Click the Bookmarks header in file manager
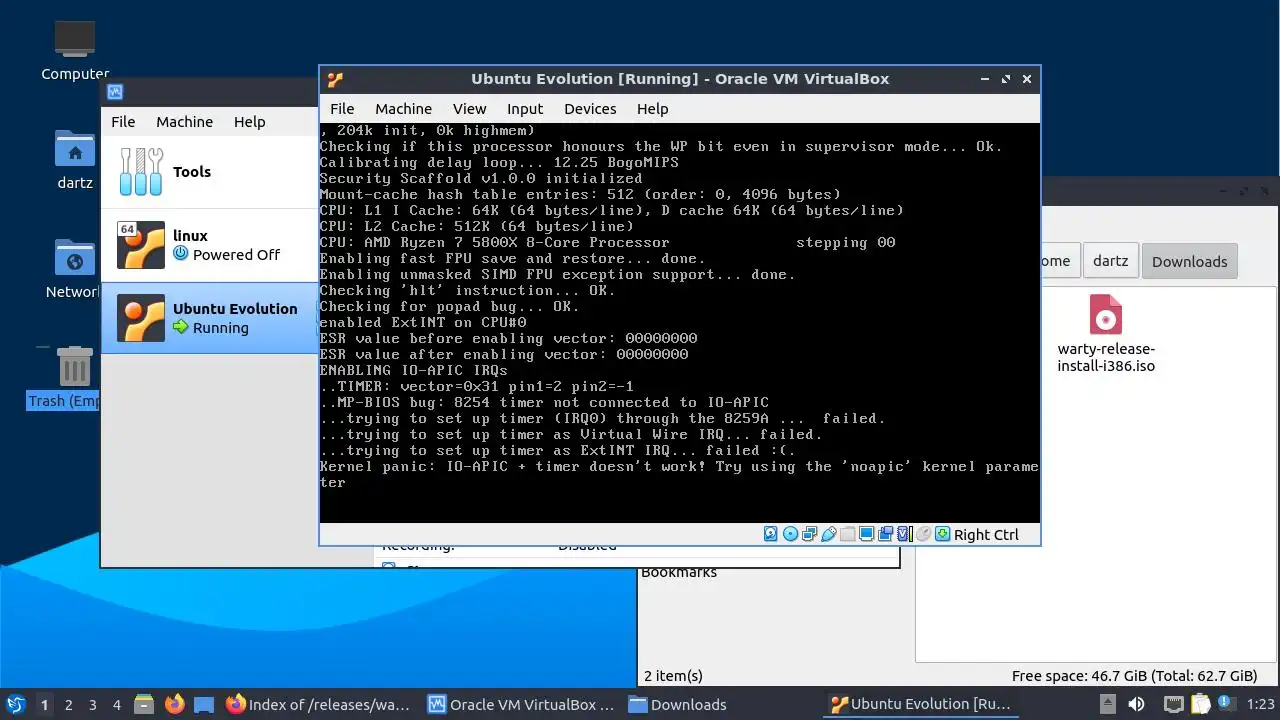Image resolution: width=1280 pixels, height=720 pixels. 679,573
